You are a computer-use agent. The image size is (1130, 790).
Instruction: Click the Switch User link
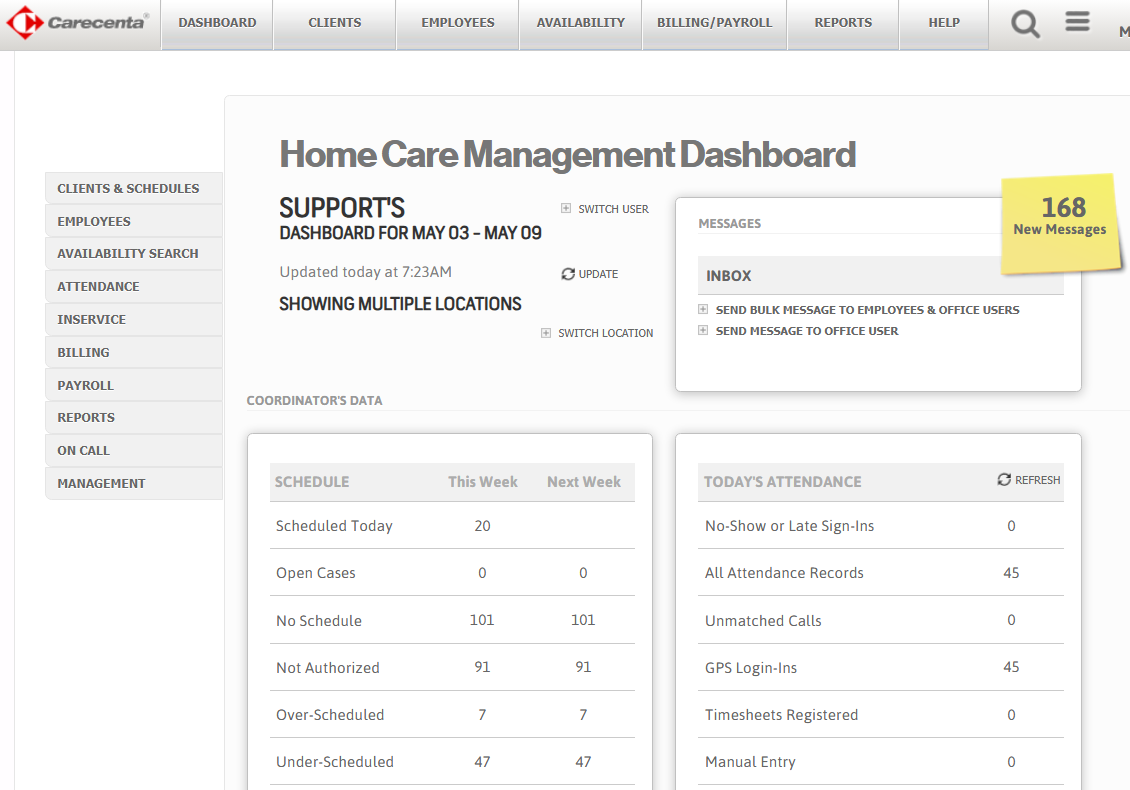pos(613,209)
